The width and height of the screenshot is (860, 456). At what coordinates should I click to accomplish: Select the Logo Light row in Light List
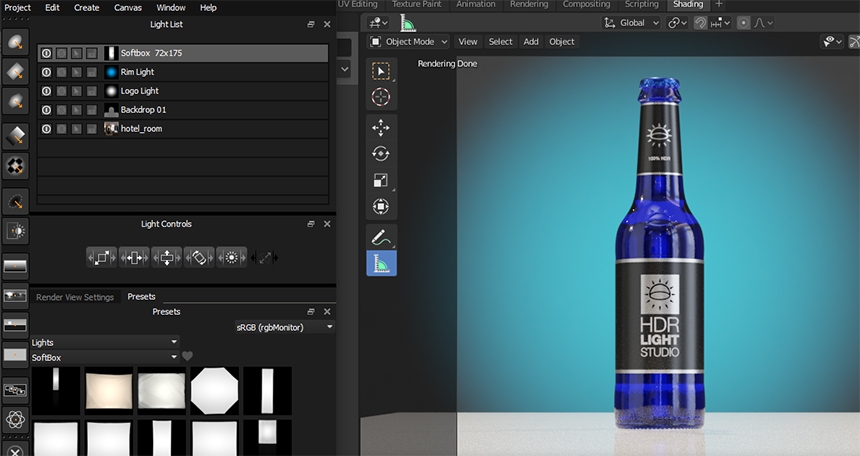click(x=183, y=91)
